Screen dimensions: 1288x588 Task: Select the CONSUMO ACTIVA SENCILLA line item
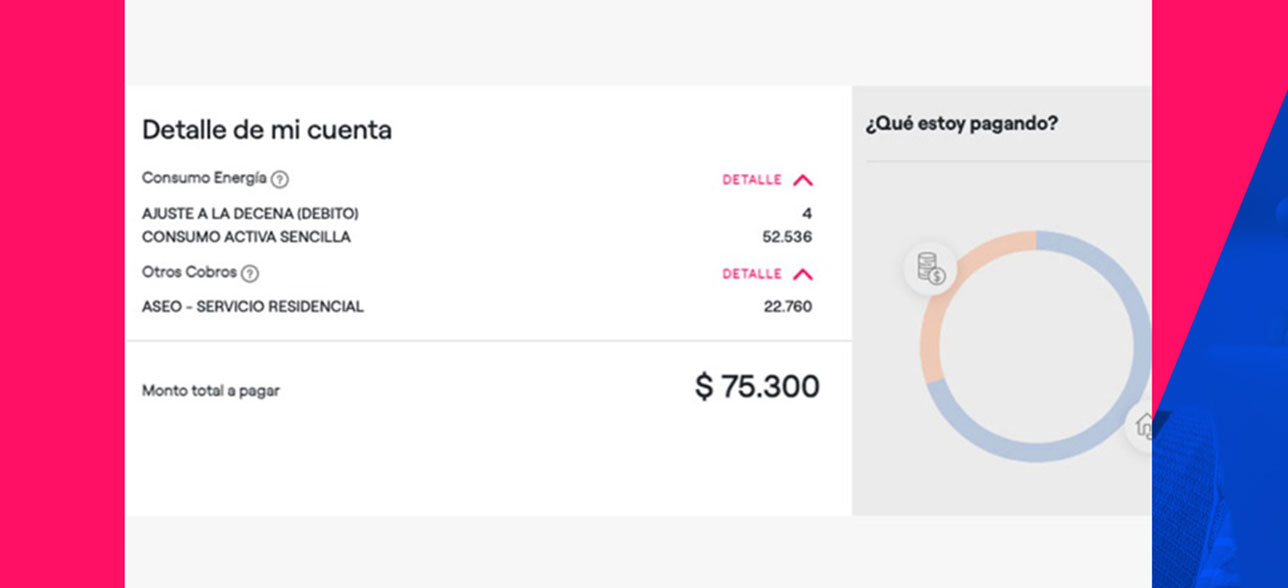(245, 237)
